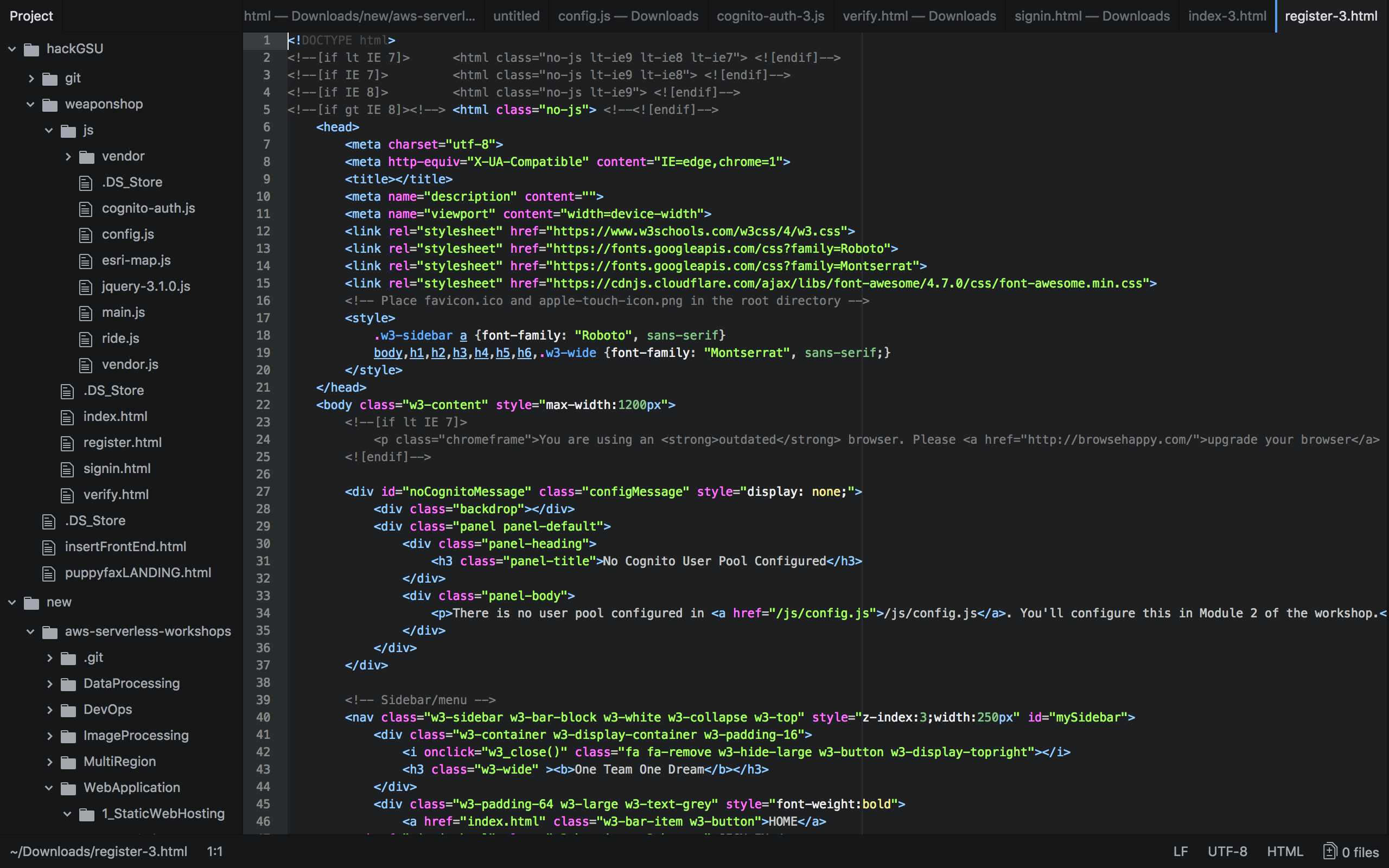Click the esri-map.js file icon

pos(86,261)
